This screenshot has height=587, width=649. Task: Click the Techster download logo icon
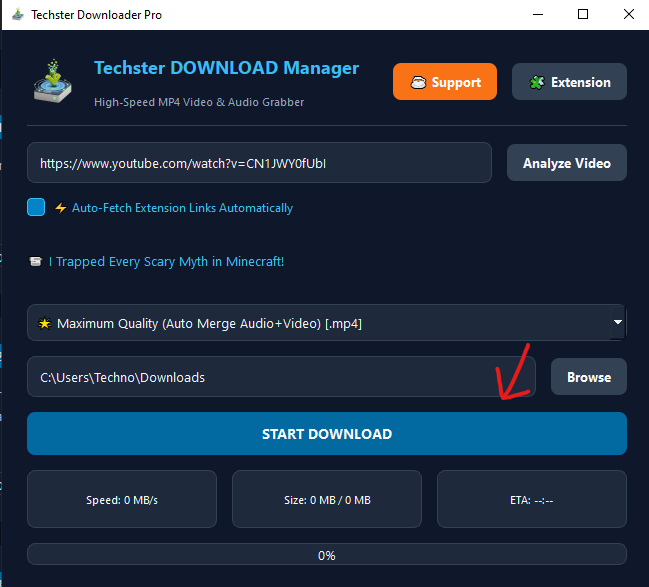click(x=53, y=82)
